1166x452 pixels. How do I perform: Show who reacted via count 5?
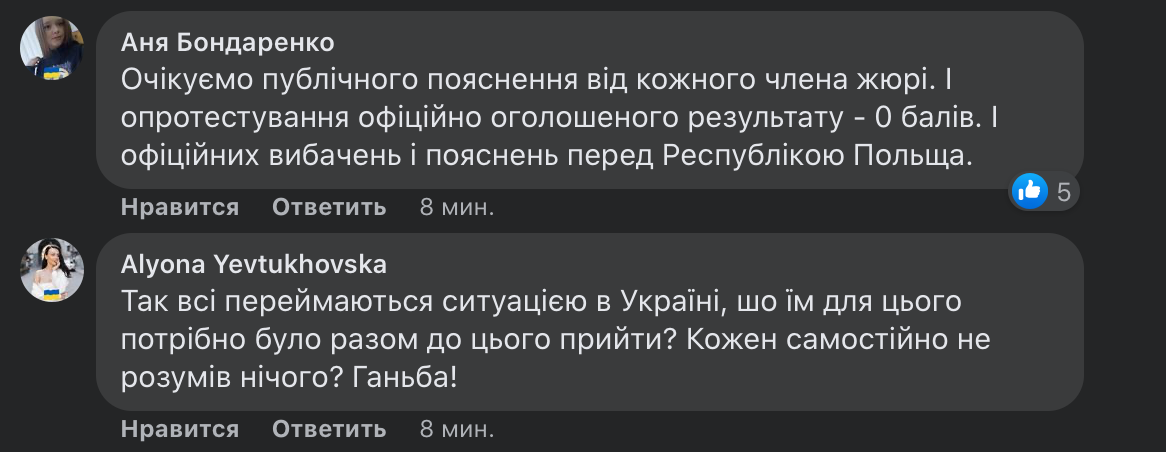pyautogui.click(x=1064, y=191)
